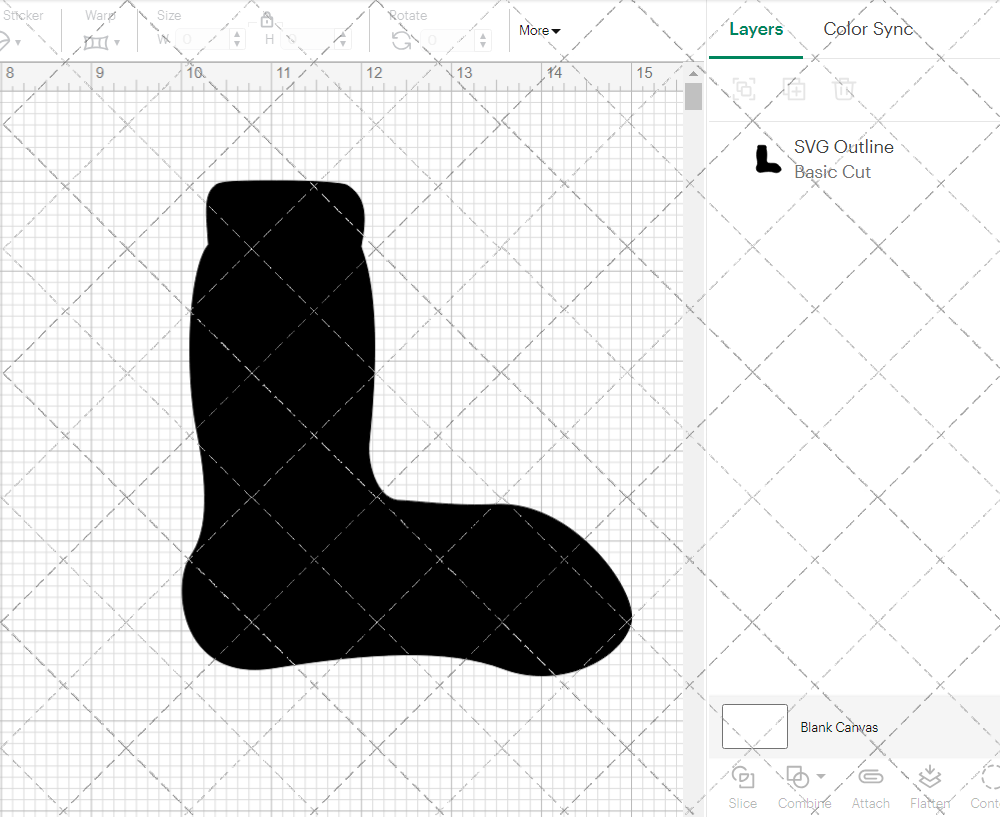Click the Width size input field
The image size is (1000, 817).
click(203, 40)
